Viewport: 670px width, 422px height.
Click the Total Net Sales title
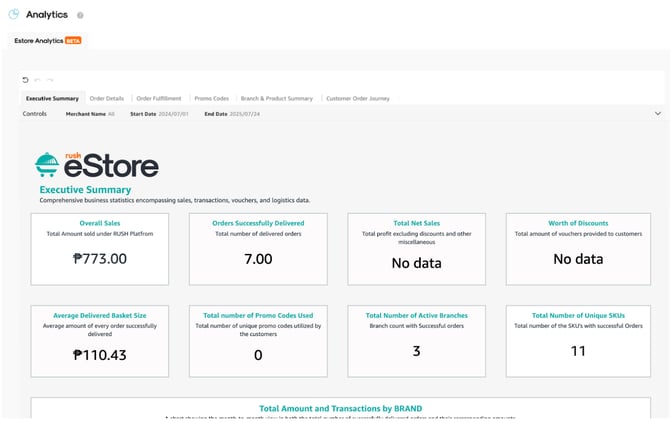pyautogui.click(x=417, y=223)
